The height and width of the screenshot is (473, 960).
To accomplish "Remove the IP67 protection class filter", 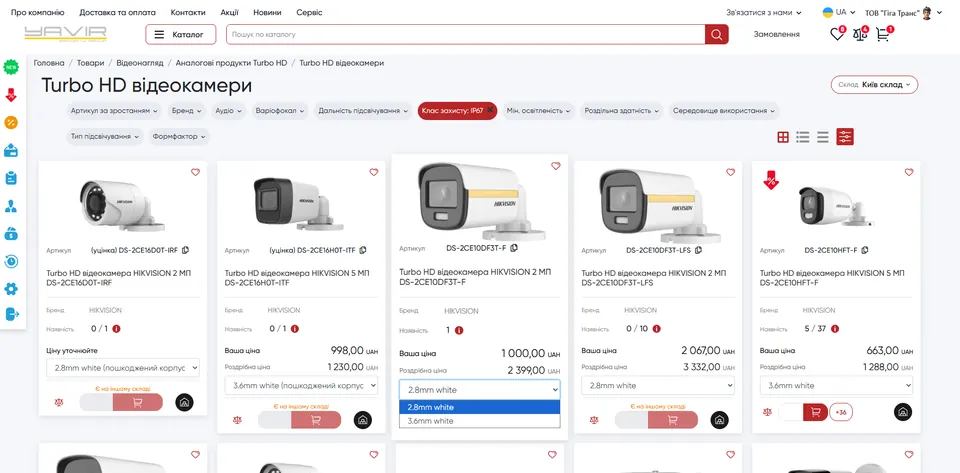I will click(490, 110).
